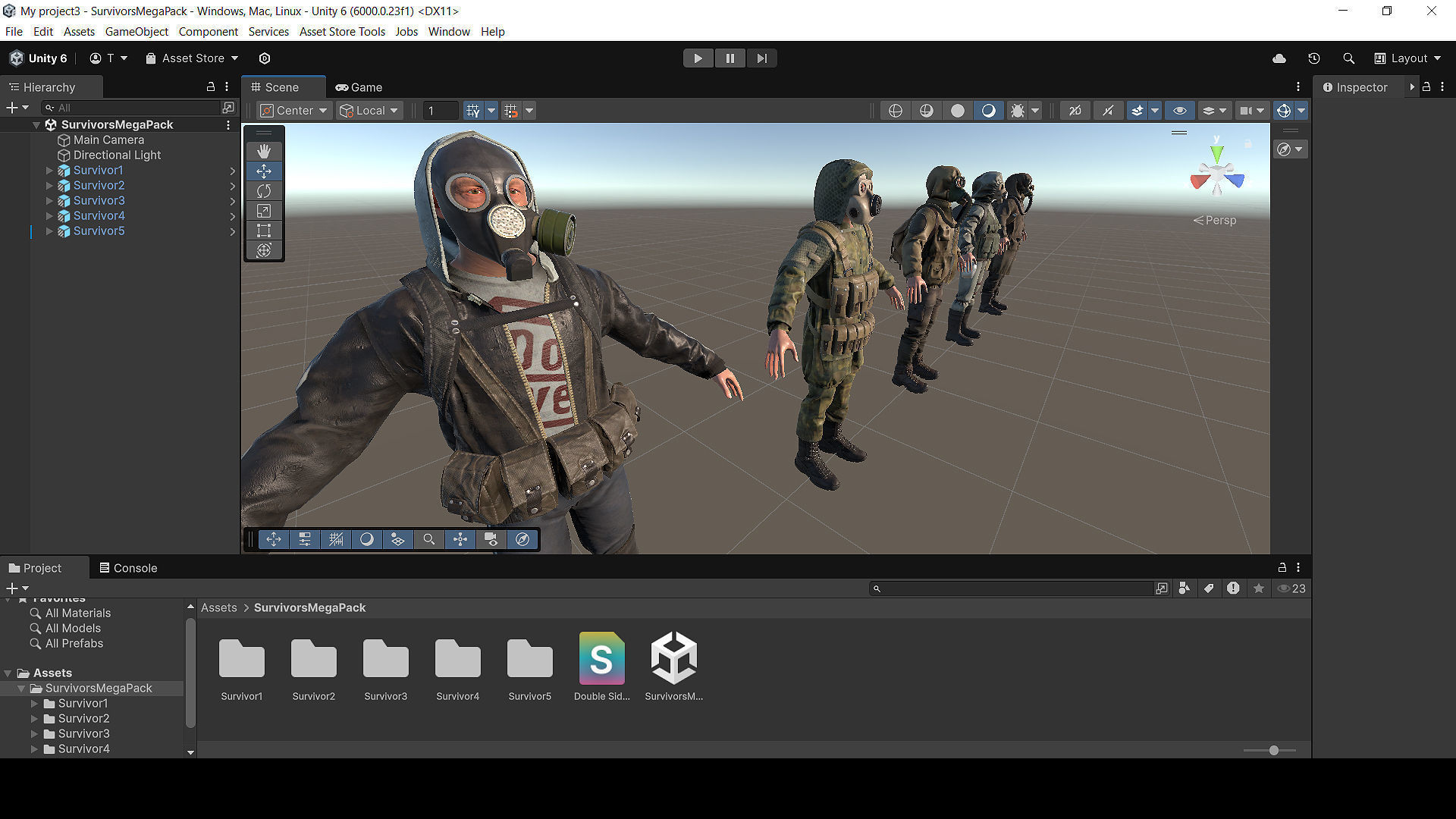Screen dimensions: 1456x819
Task: Select the Rotate tool
Action: 264,190
